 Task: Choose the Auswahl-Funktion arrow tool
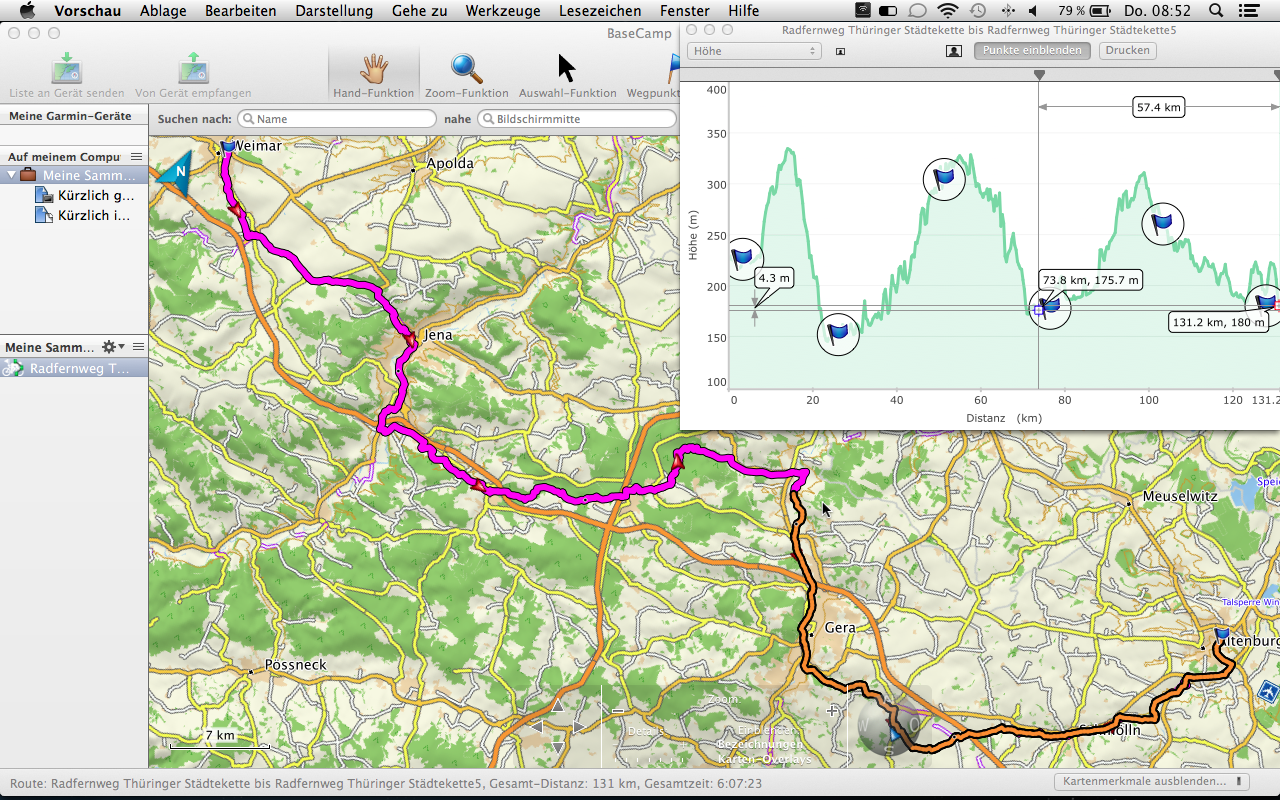[567, 70]
